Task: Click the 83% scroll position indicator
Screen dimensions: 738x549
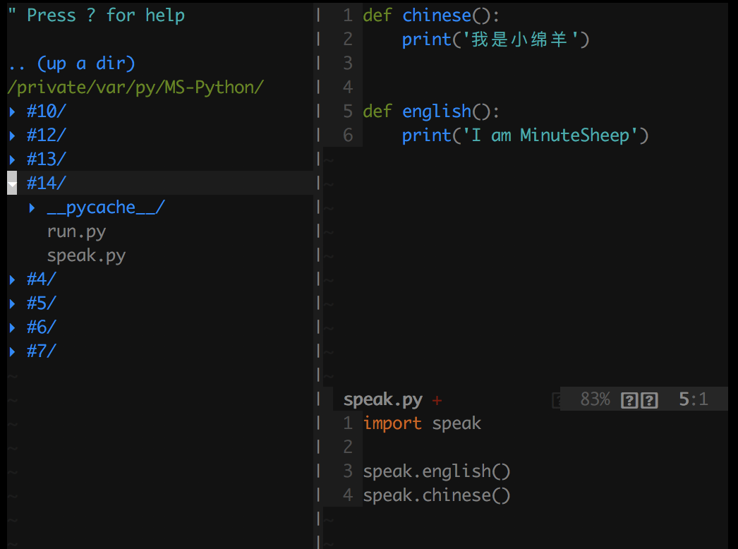Action: tap(595, 399)
